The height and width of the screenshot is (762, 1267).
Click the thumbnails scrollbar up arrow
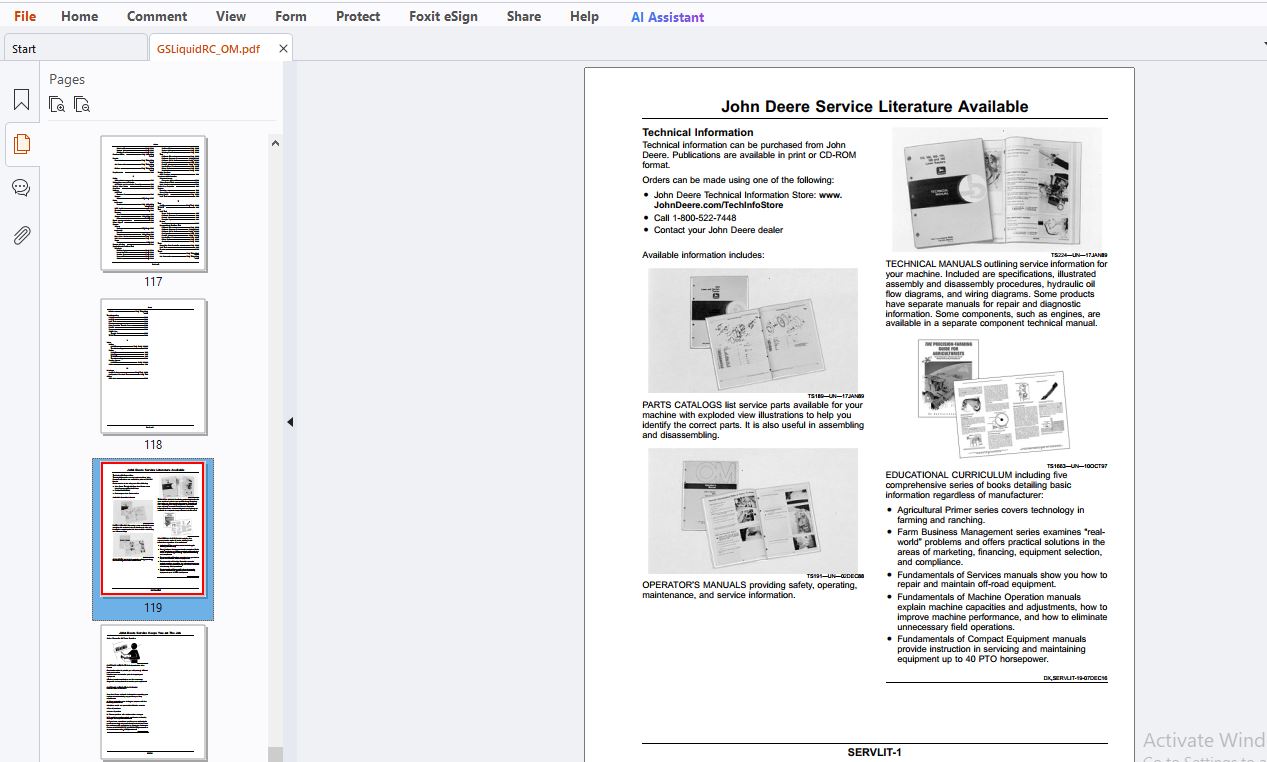(275, 143)
